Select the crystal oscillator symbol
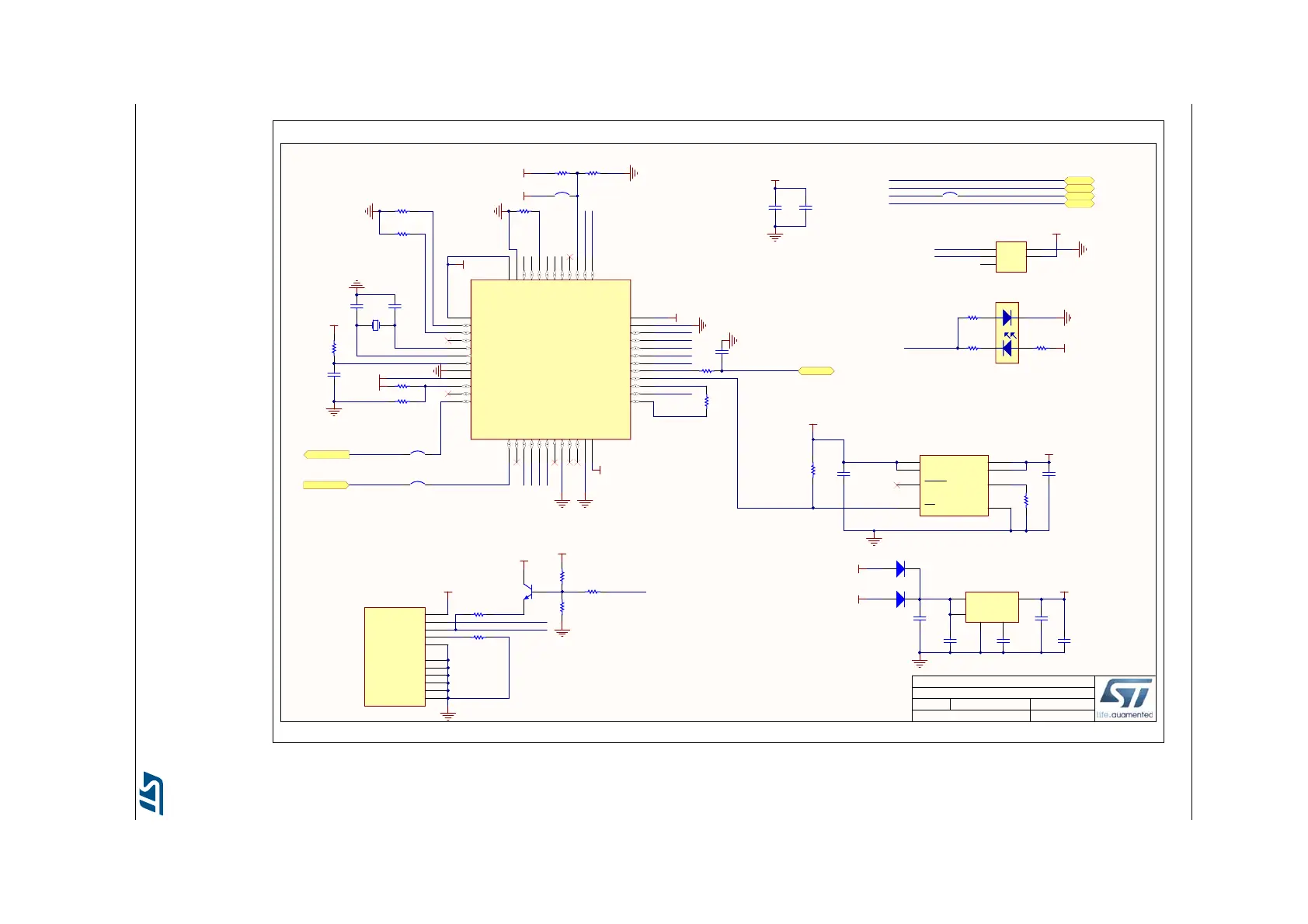 click(x=376, y=325)
